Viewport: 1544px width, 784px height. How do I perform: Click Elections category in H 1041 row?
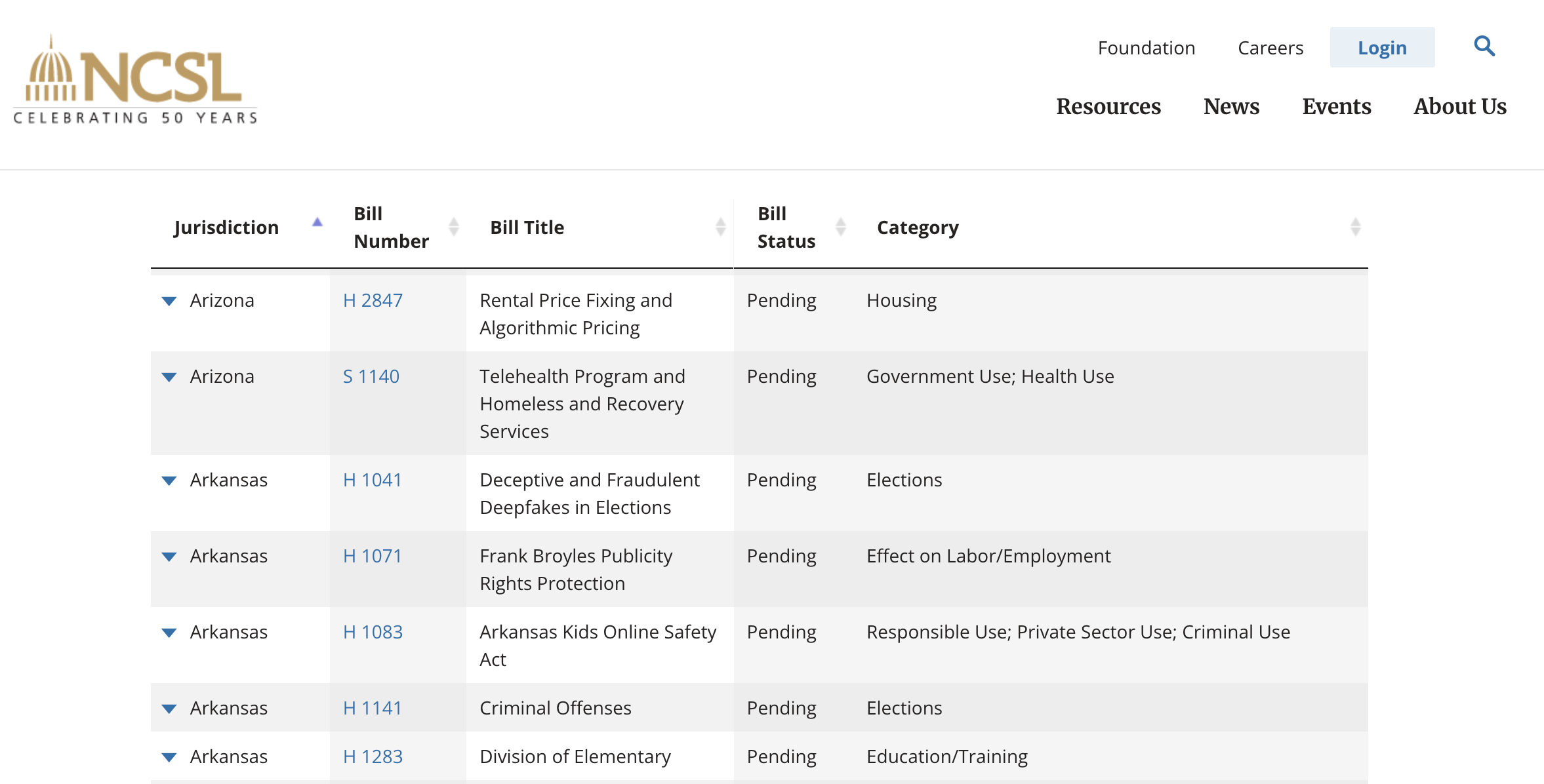point(904,480)
